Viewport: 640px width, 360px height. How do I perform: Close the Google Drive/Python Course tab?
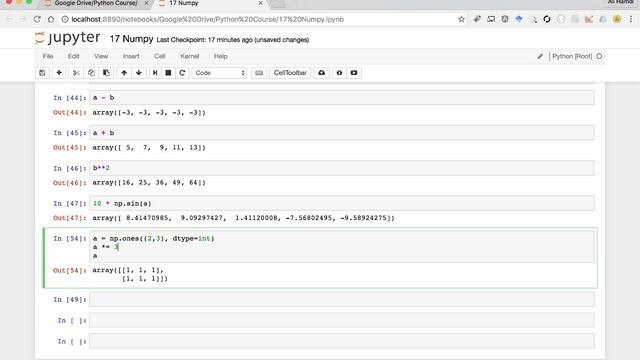[147, 3]
